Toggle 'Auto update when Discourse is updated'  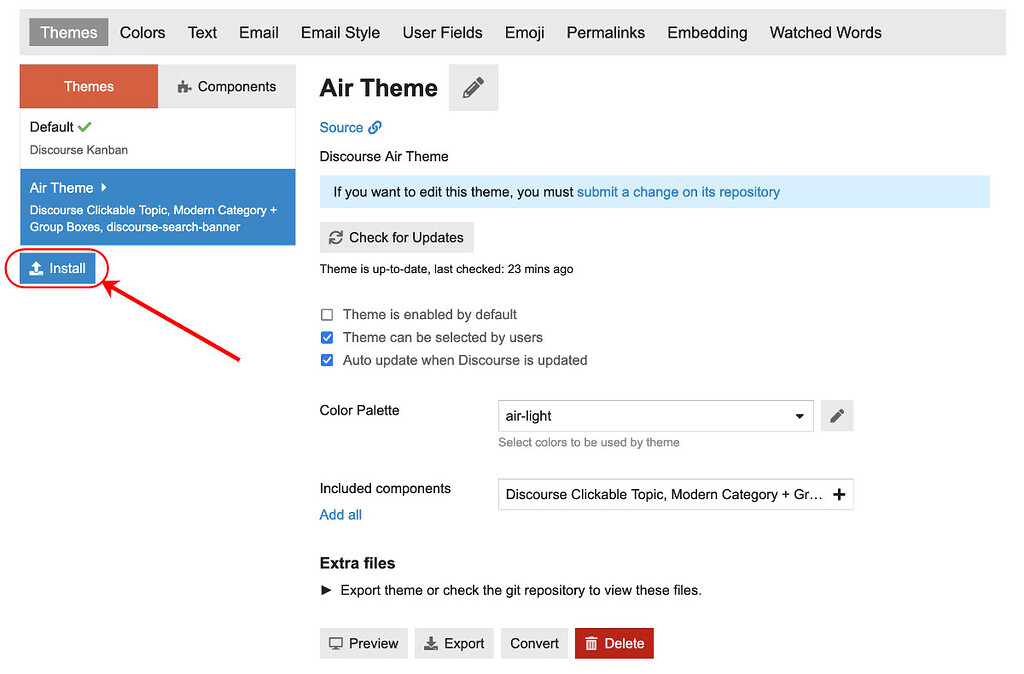tap(327, 360)
